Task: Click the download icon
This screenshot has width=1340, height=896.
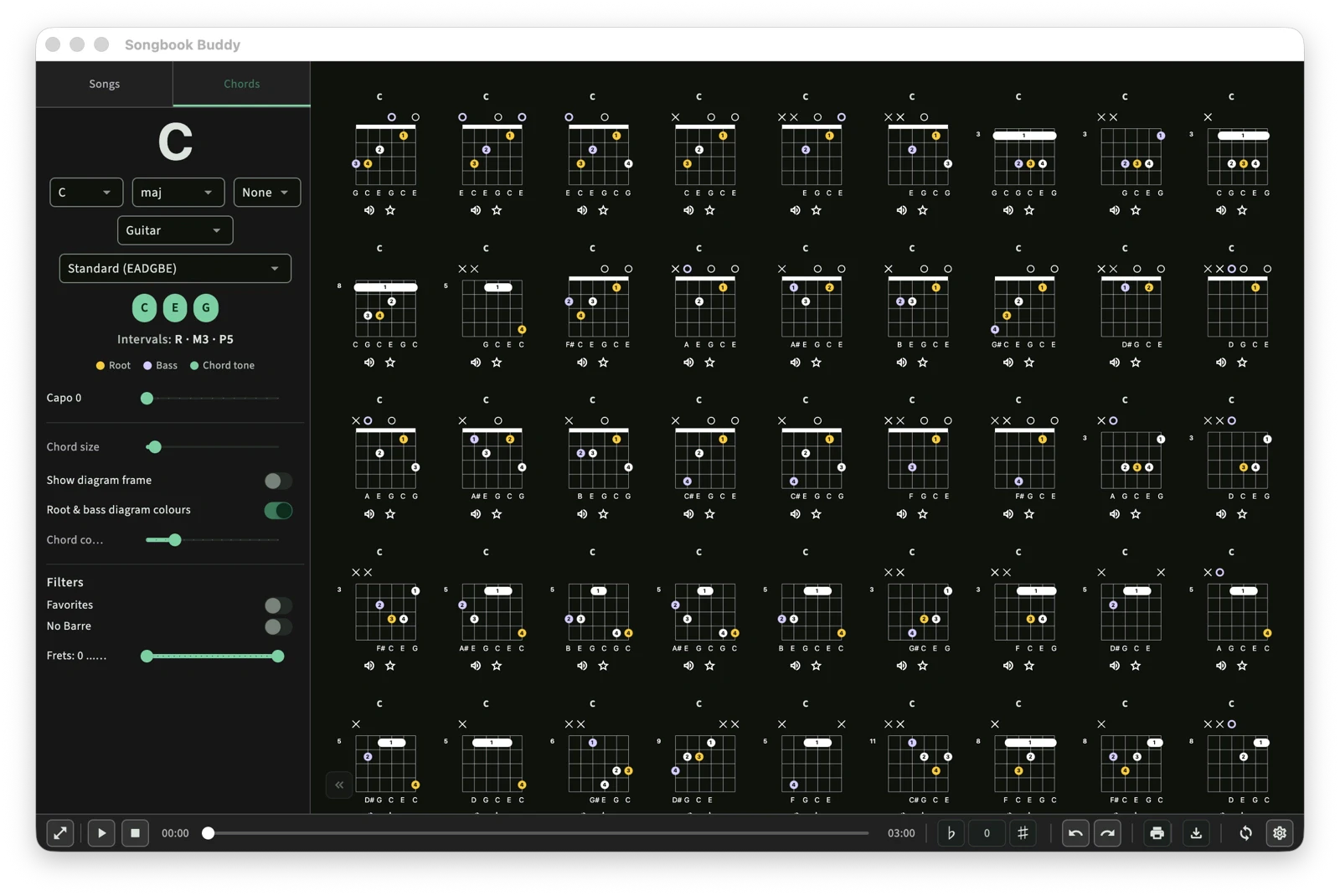Action: coord(1196,833)
